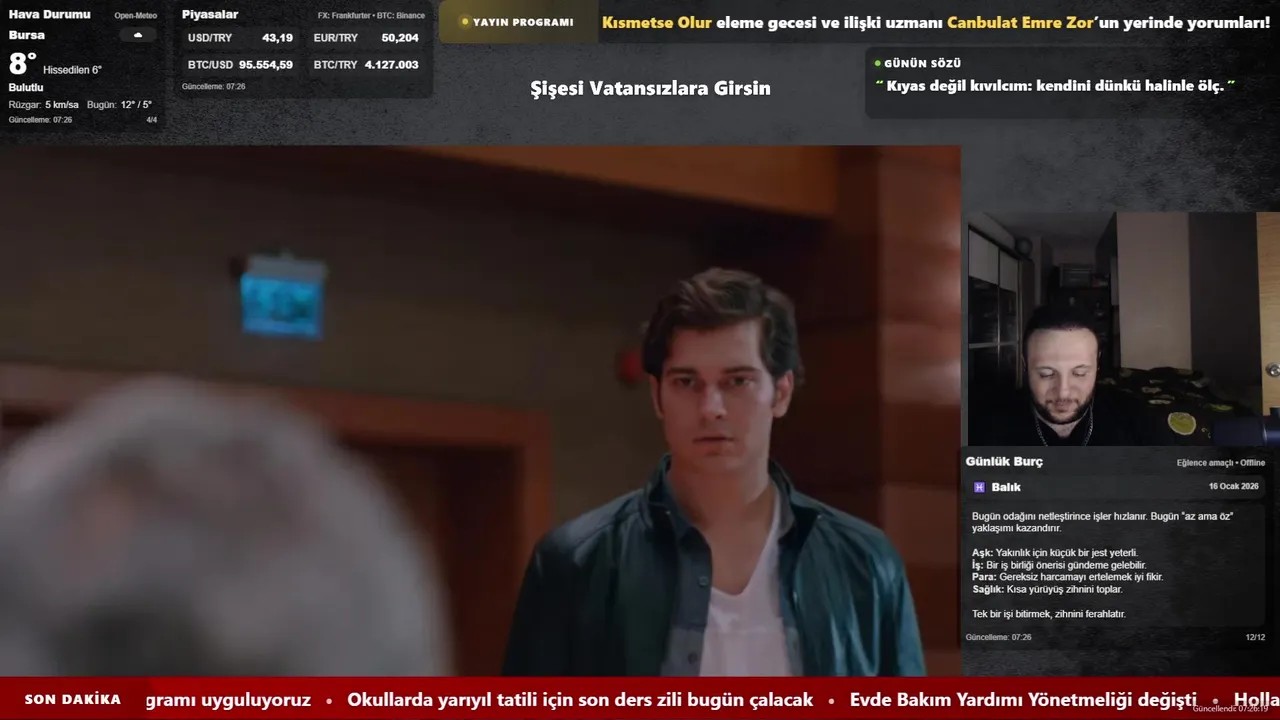
Task: Click the BTC/TRY 4.127.003 price
Action: tap(366, 65)
